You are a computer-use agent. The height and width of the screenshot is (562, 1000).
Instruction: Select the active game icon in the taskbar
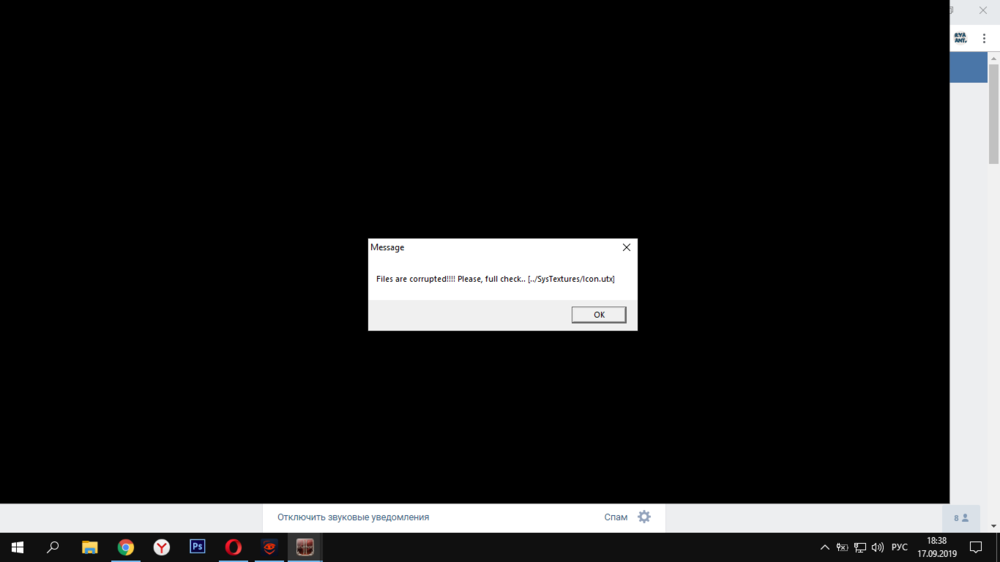point(305,547)
